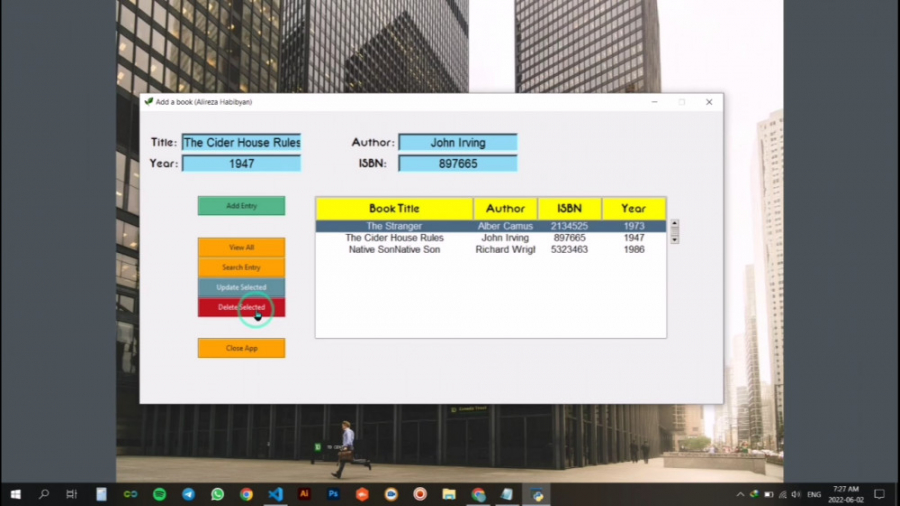Select Native SonNative Son row title
The width and height of the screenshot is (900, 506).
tap(394, 250)
